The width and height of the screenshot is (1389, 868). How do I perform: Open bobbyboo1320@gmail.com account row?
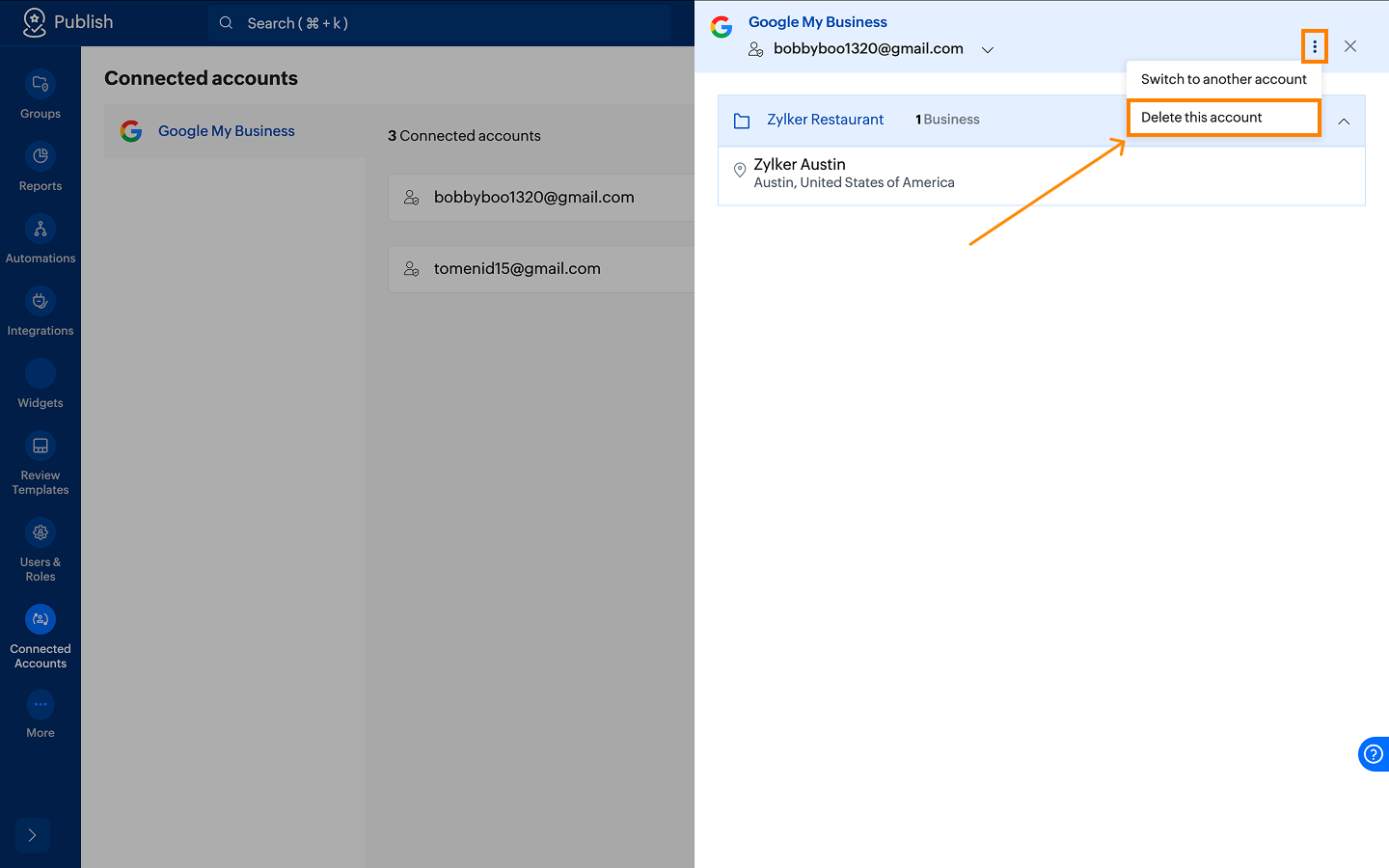tap(541, 198)
